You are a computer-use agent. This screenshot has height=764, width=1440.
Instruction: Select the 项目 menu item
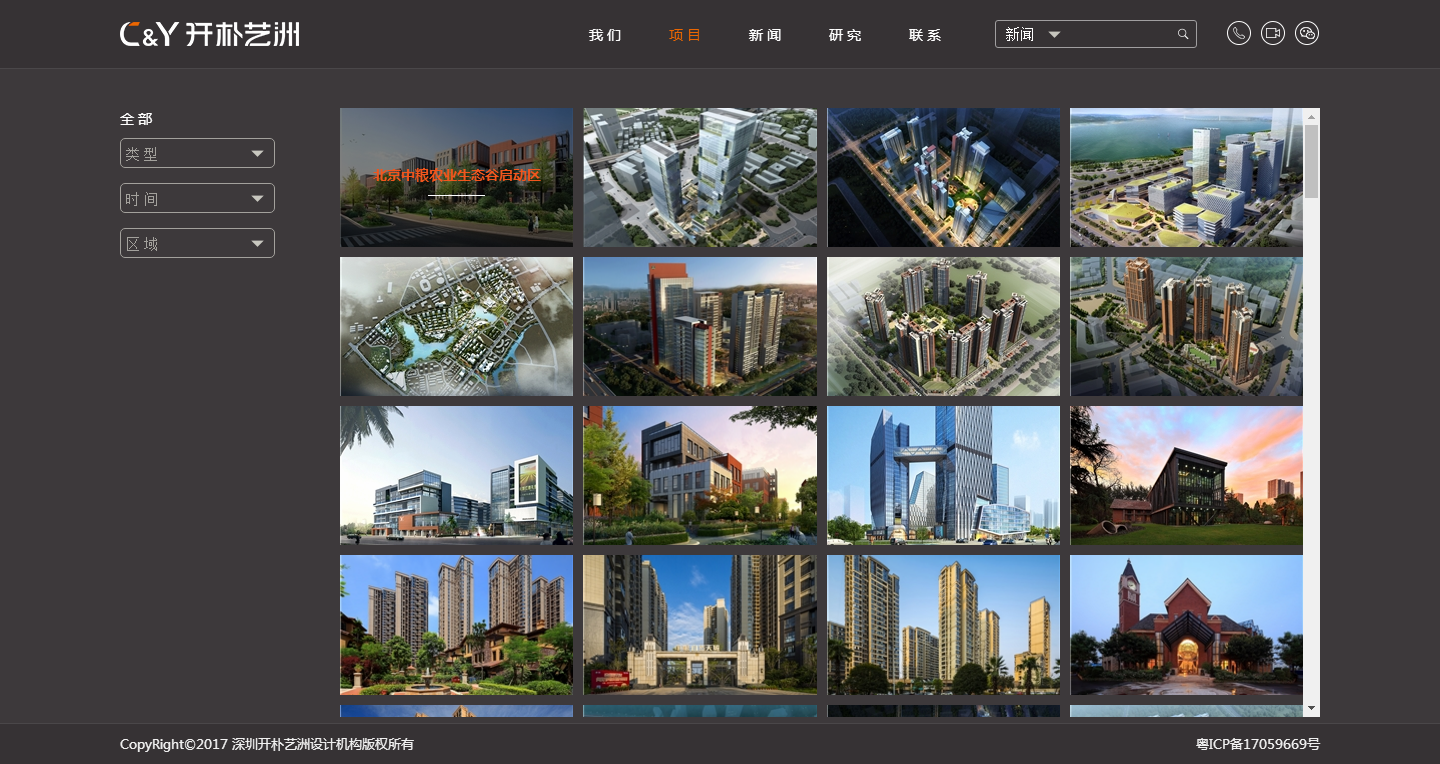click(685, 35)
